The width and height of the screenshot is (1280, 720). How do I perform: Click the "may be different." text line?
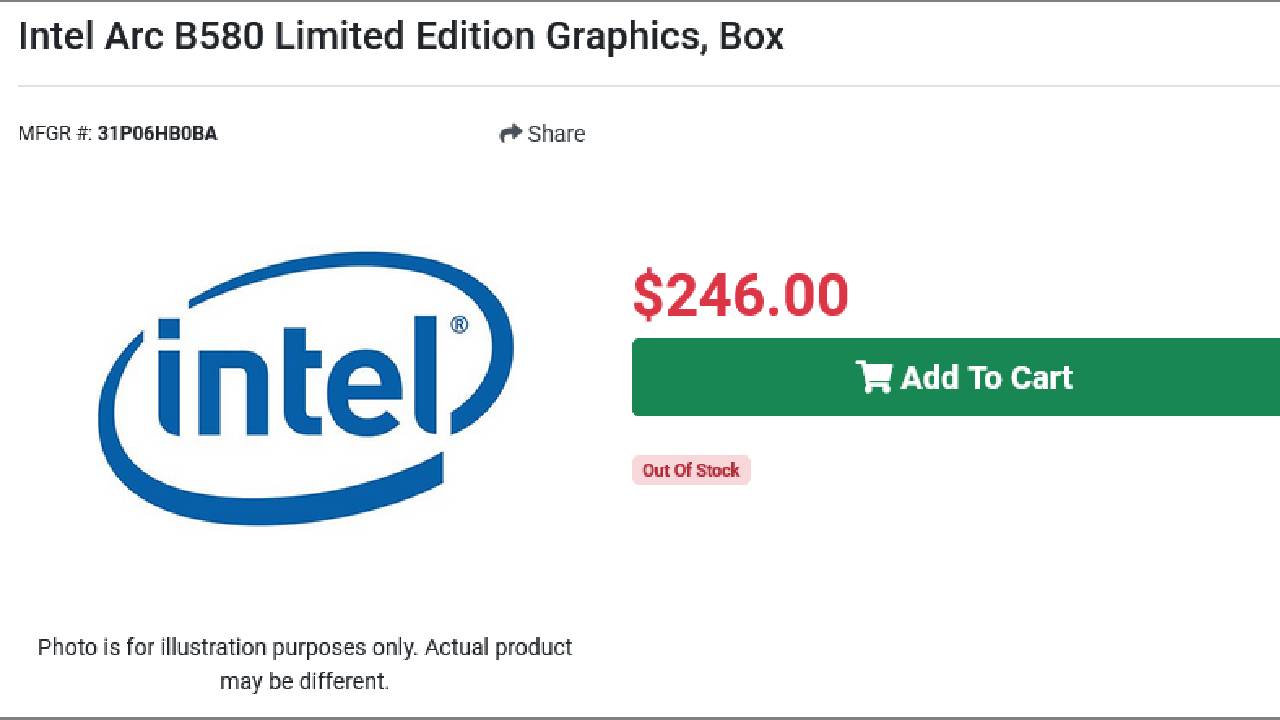304,682
